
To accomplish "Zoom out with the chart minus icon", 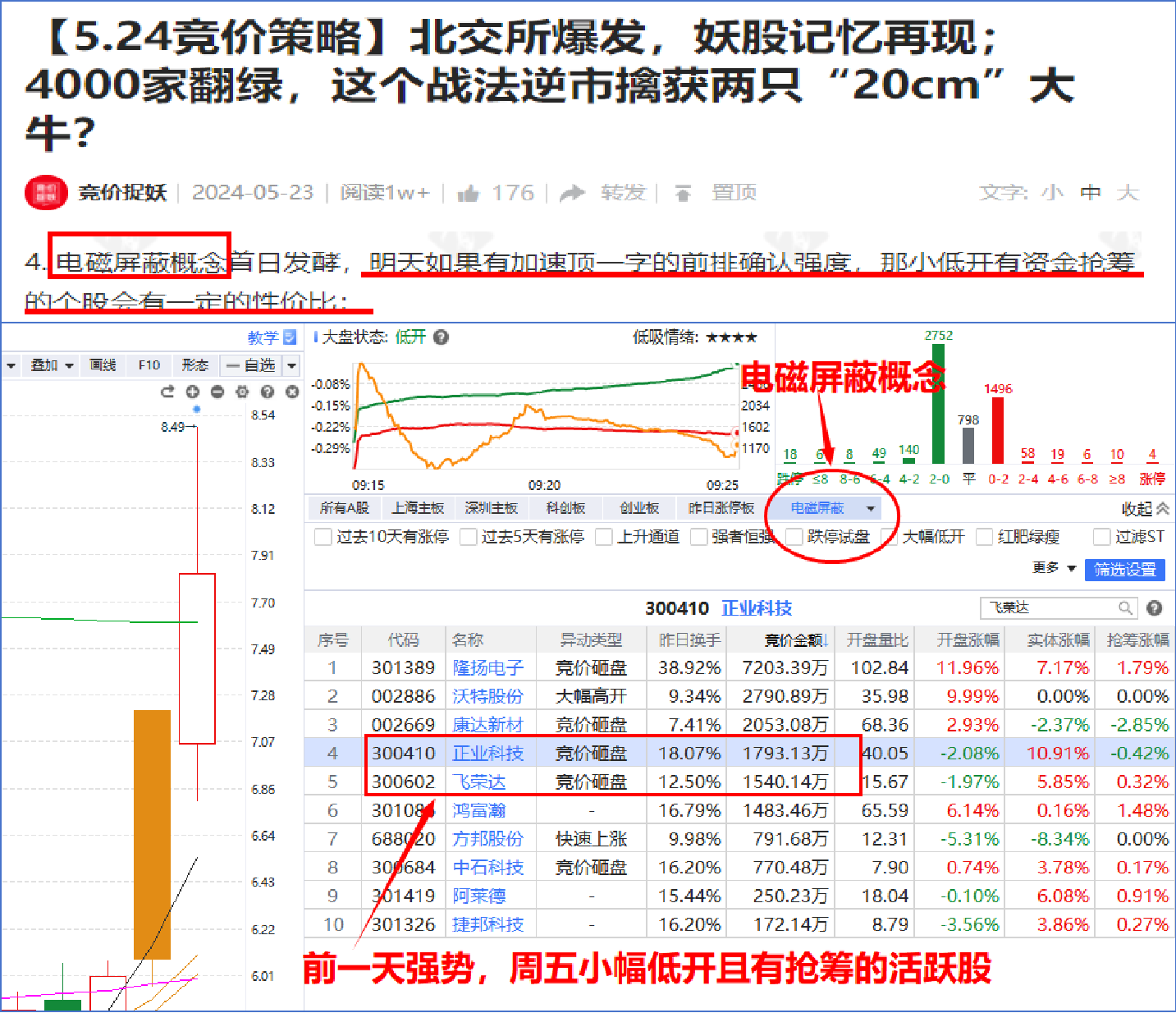I will [x=217, y=392].
